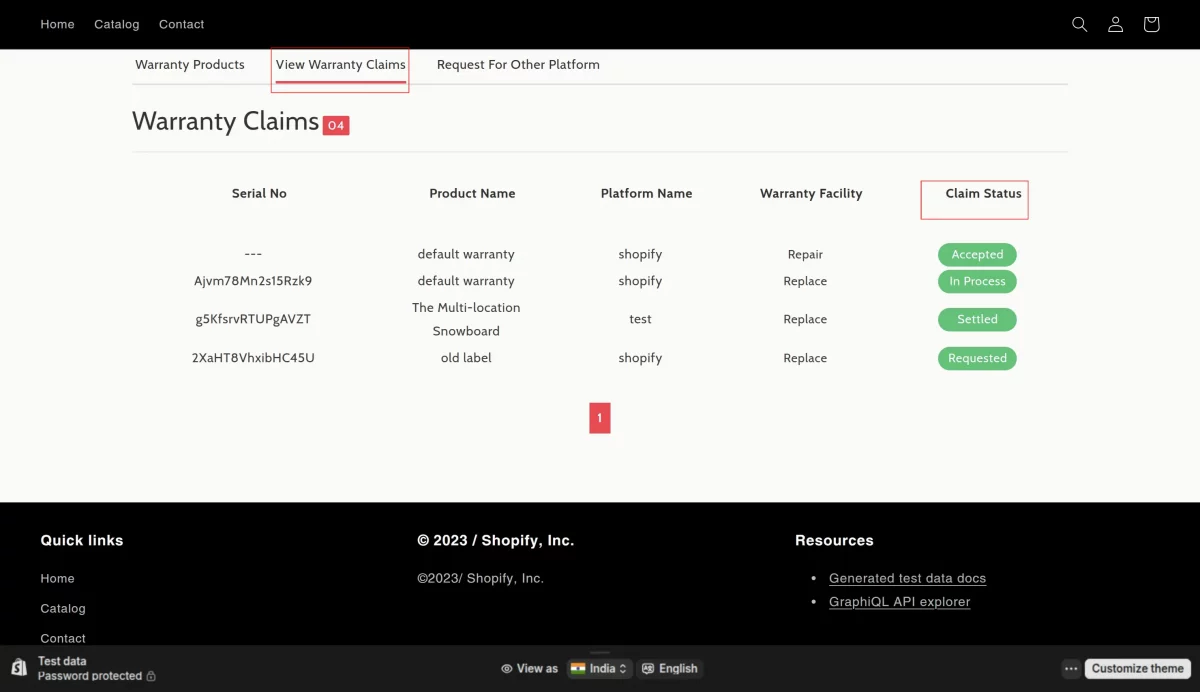Image resolution: width=1200 pixels, height=692 pixels.
Task: Click the account icon in the top bar
Action: click(1115, 24)
